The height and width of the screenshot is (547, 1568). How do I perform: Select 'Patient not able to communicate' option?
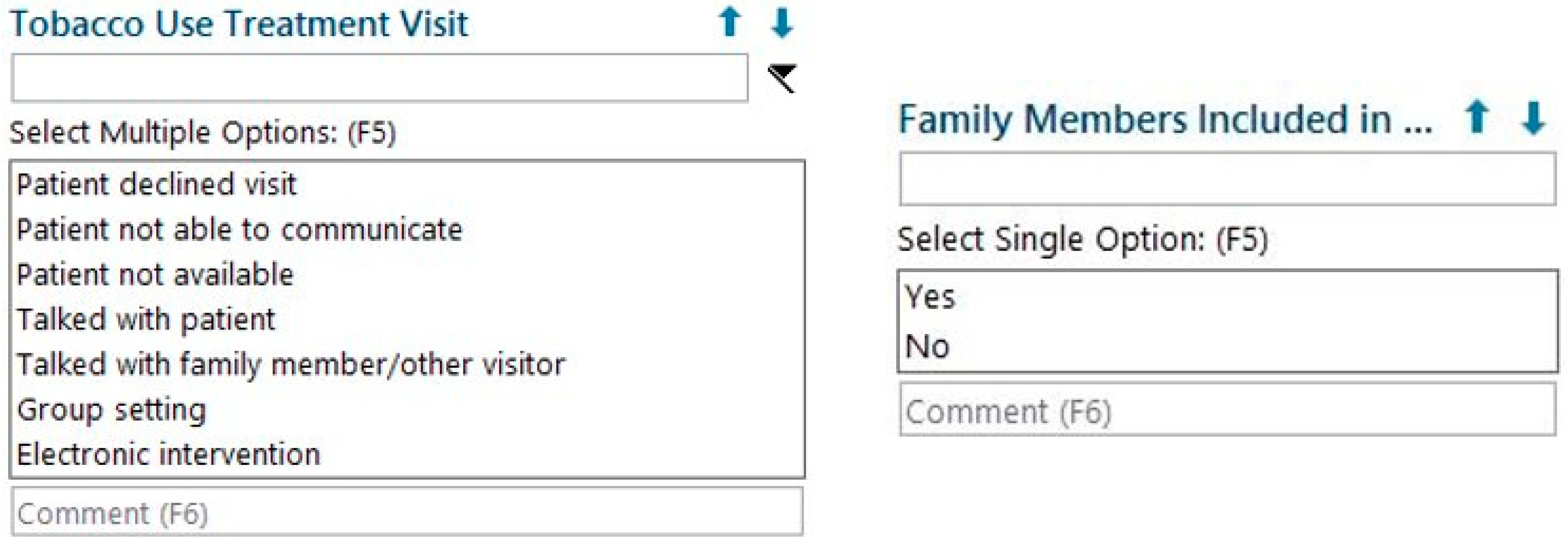tap(239, 230)
